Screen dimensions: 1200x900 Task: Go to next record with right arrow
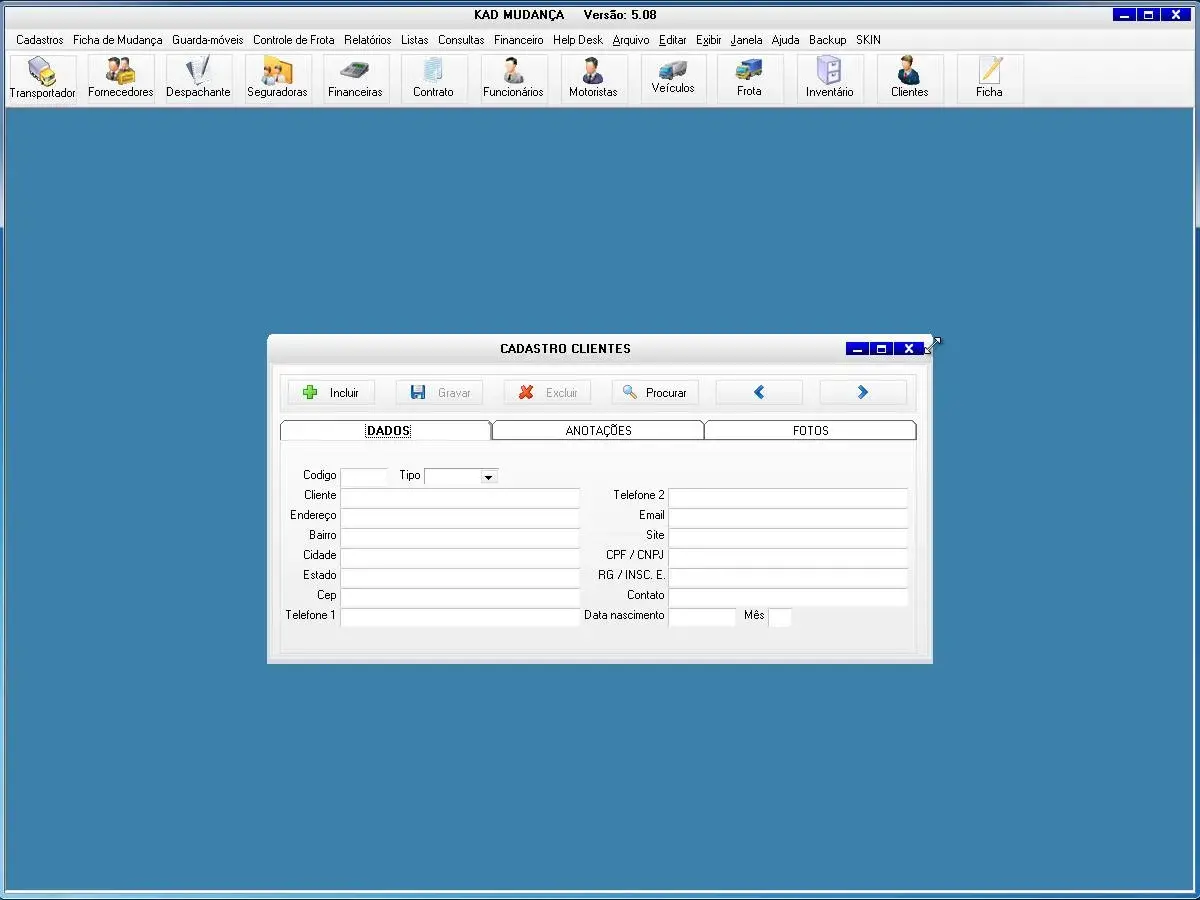click(863, 392)
